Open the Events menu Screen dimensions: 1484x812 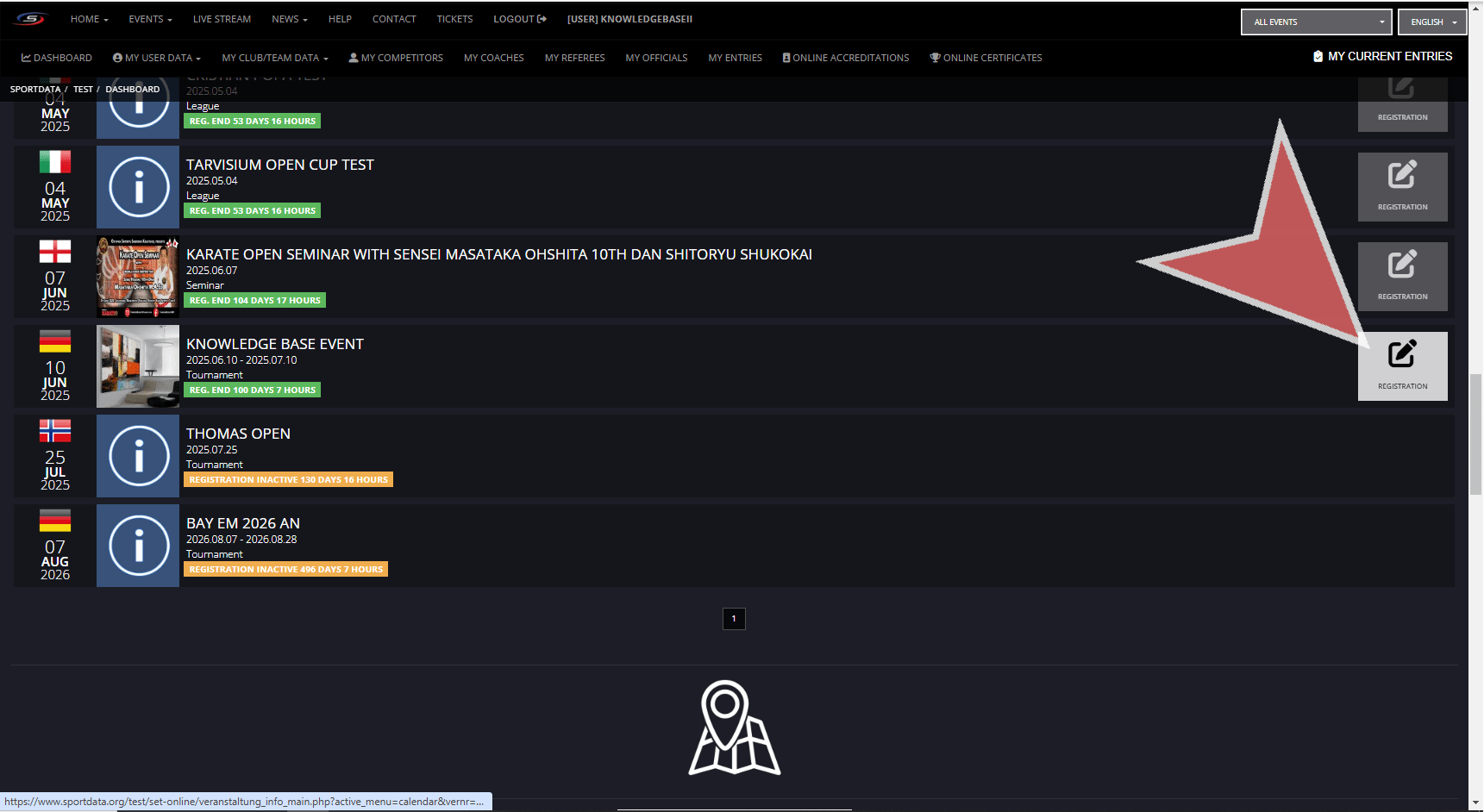pyautogui.click(x=150, y=19)
